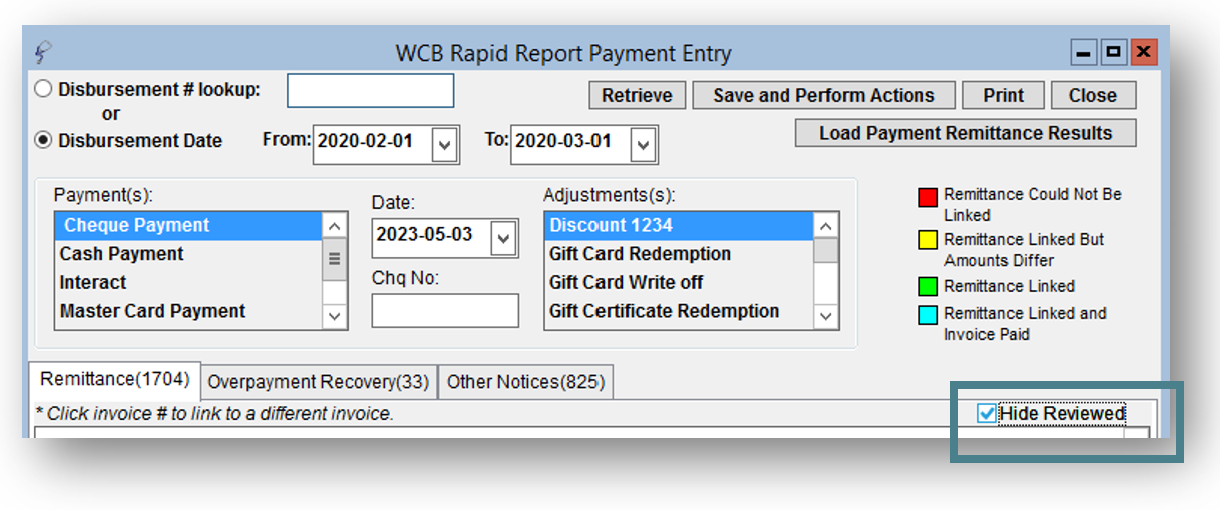Open the From date dropdown

click(445, 146)
